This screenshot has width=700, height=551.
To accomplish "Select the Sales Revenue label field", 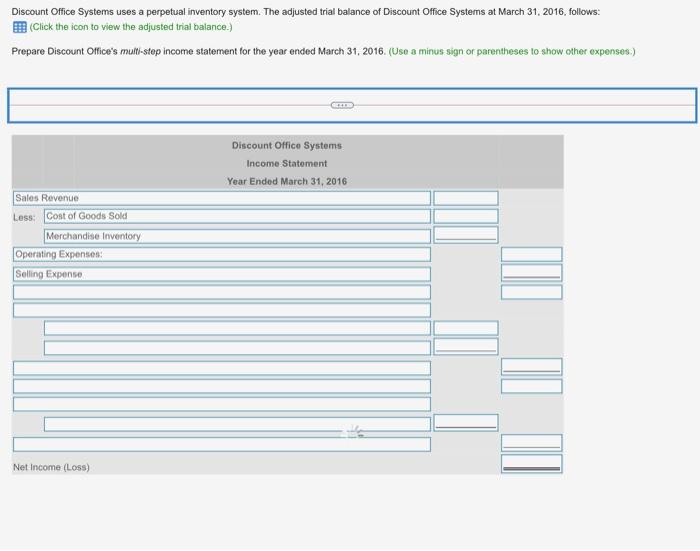I will tap(222, 198).
